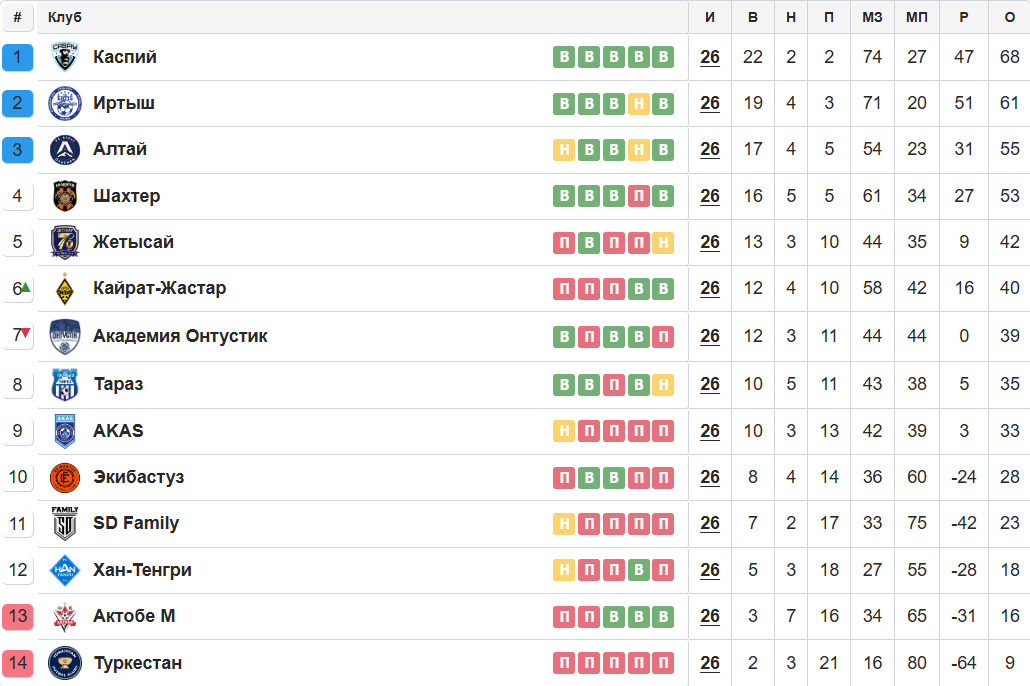This screenshot has width=1030, height=686.
Task: Click the Каспий club logo
Action: 65,57
